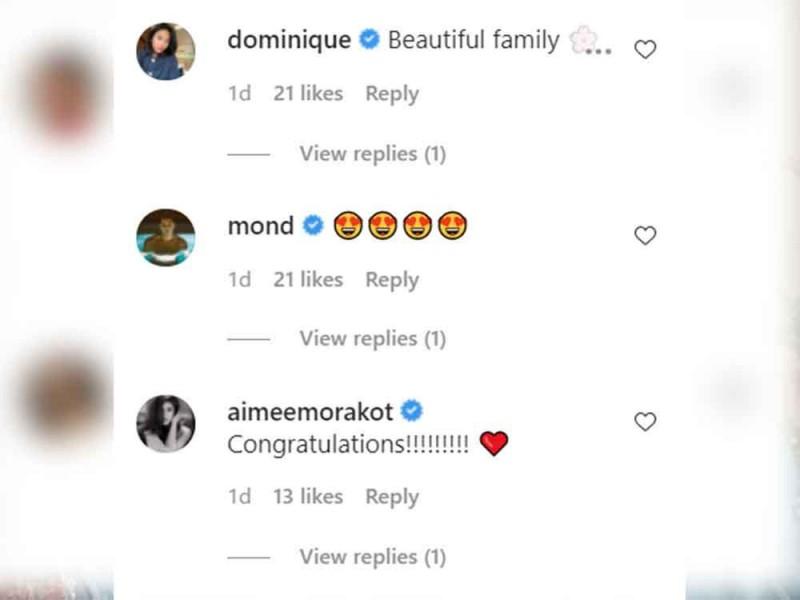The width and height of the screenshot is (800, 600).
Task: Click the red heart emoji after Congratulations
Action: pos(494,441)
